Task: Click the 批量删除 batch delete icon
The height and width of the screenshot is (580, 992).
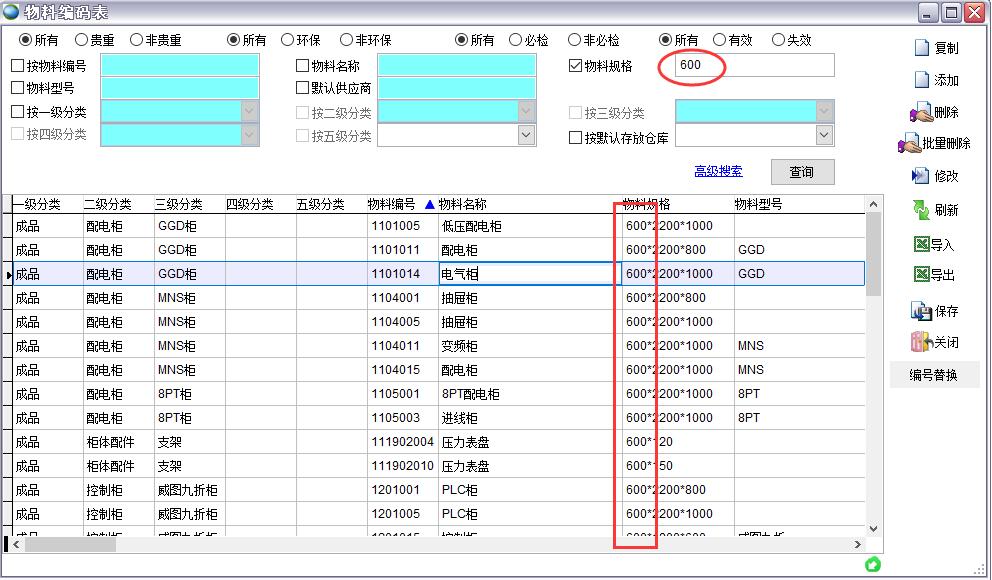Action: (x=910, y=144)
